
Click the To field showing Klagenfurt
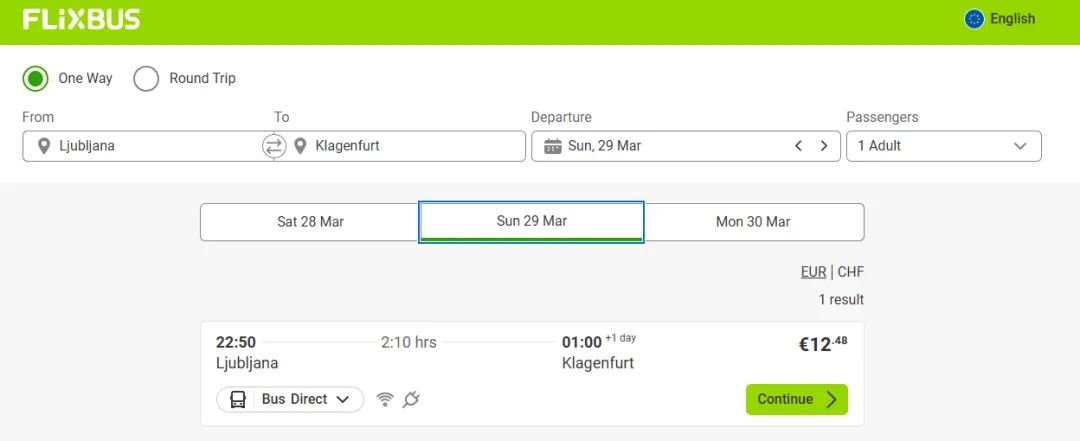pyautogui.click(x=410, y=146)
